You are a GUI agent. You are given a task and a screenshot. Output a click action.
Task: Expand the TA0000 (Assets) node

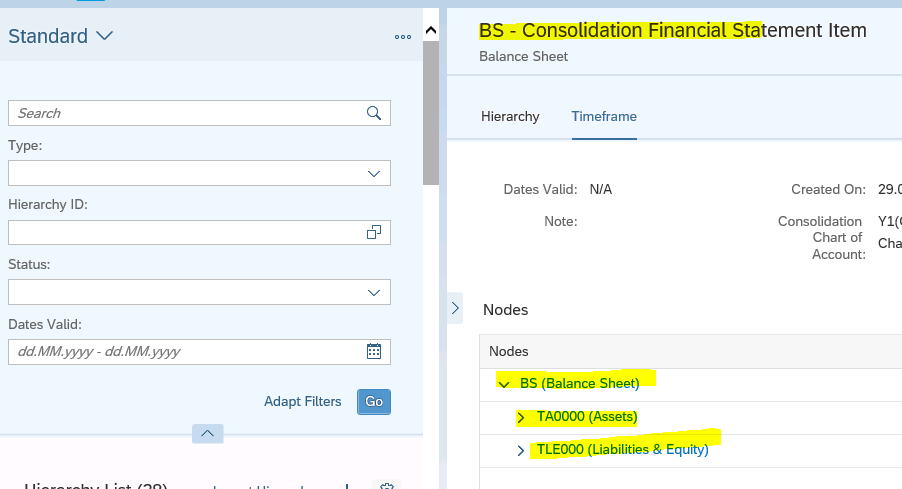tap(521, 417)
